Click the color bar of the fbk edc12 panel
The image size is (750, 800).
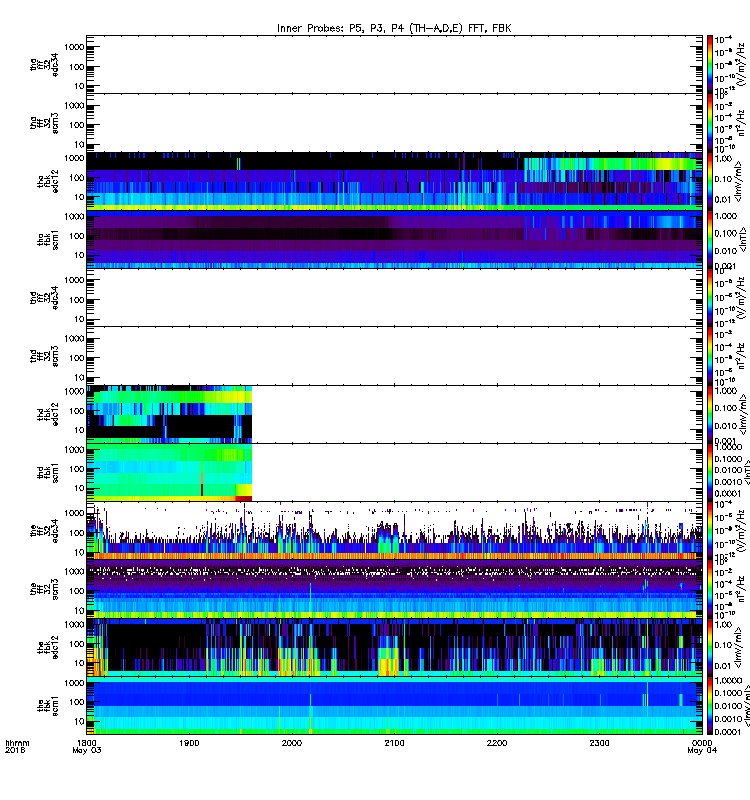click(709, 647)
